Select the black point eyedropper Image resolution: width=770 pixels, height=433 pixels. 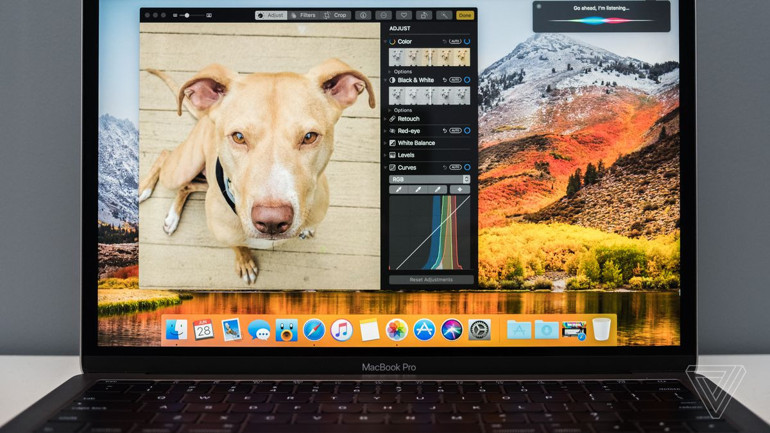pyautogui.click(x=399, y=189)
